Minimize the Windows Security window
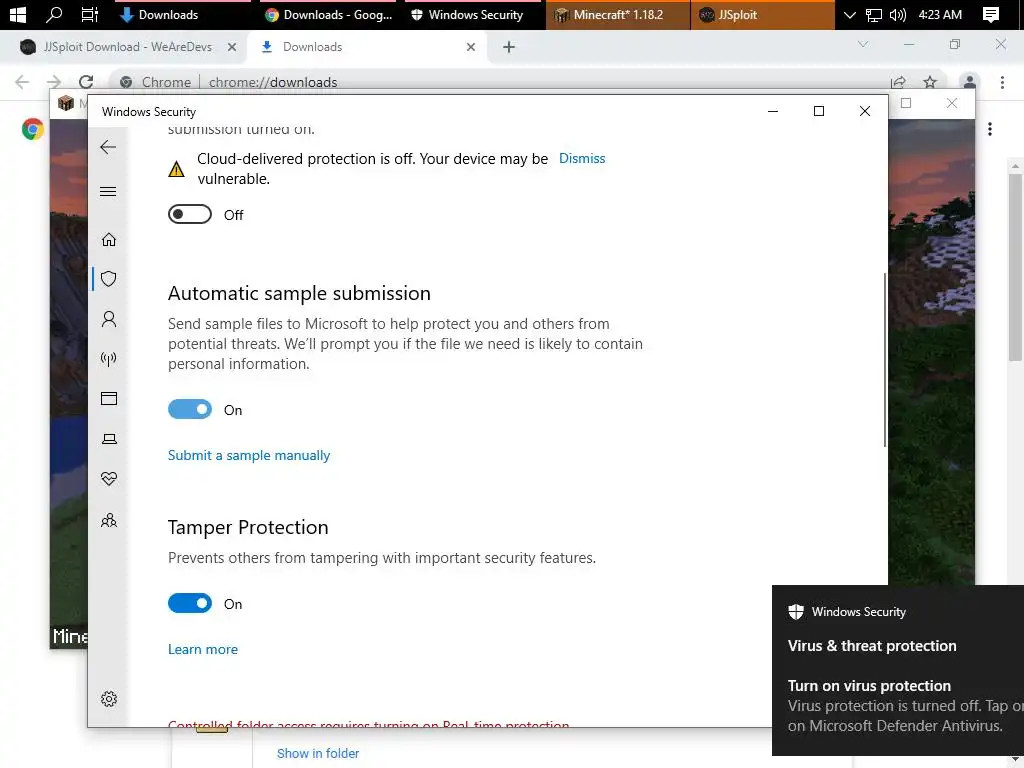Screen dimensions: 1024x768 (x=773, y=111)
